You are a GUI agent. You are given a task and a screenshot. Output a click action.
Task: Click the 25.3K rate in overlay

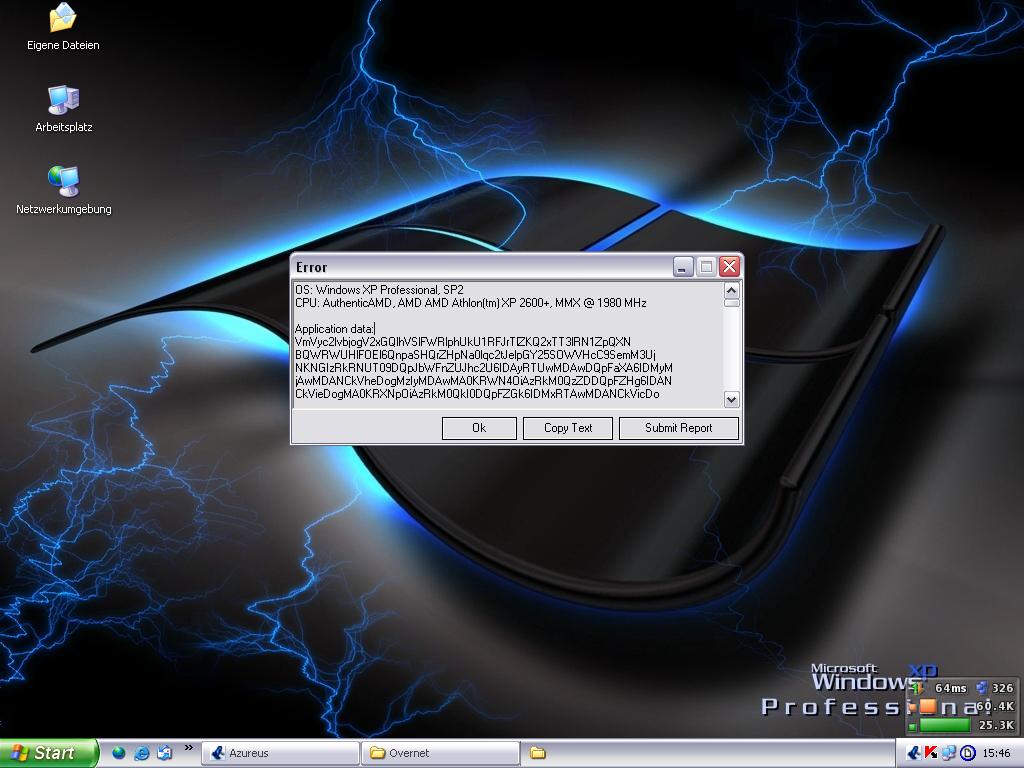(996, 725)
